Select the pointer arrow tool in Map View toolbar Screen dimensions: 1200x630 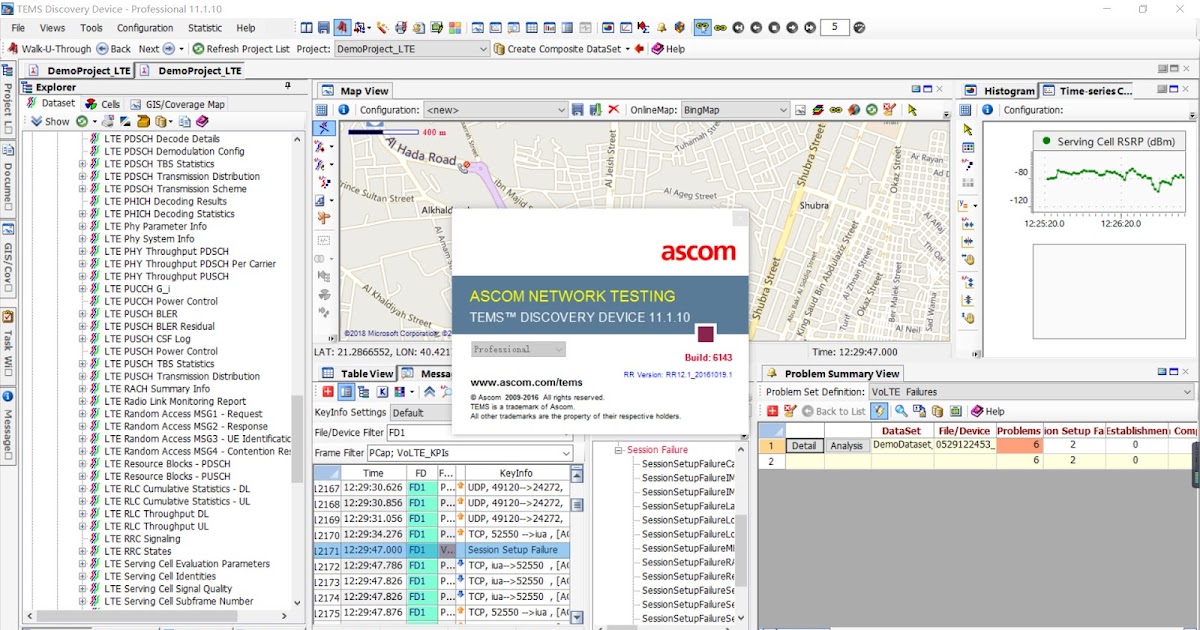point(912,110)
